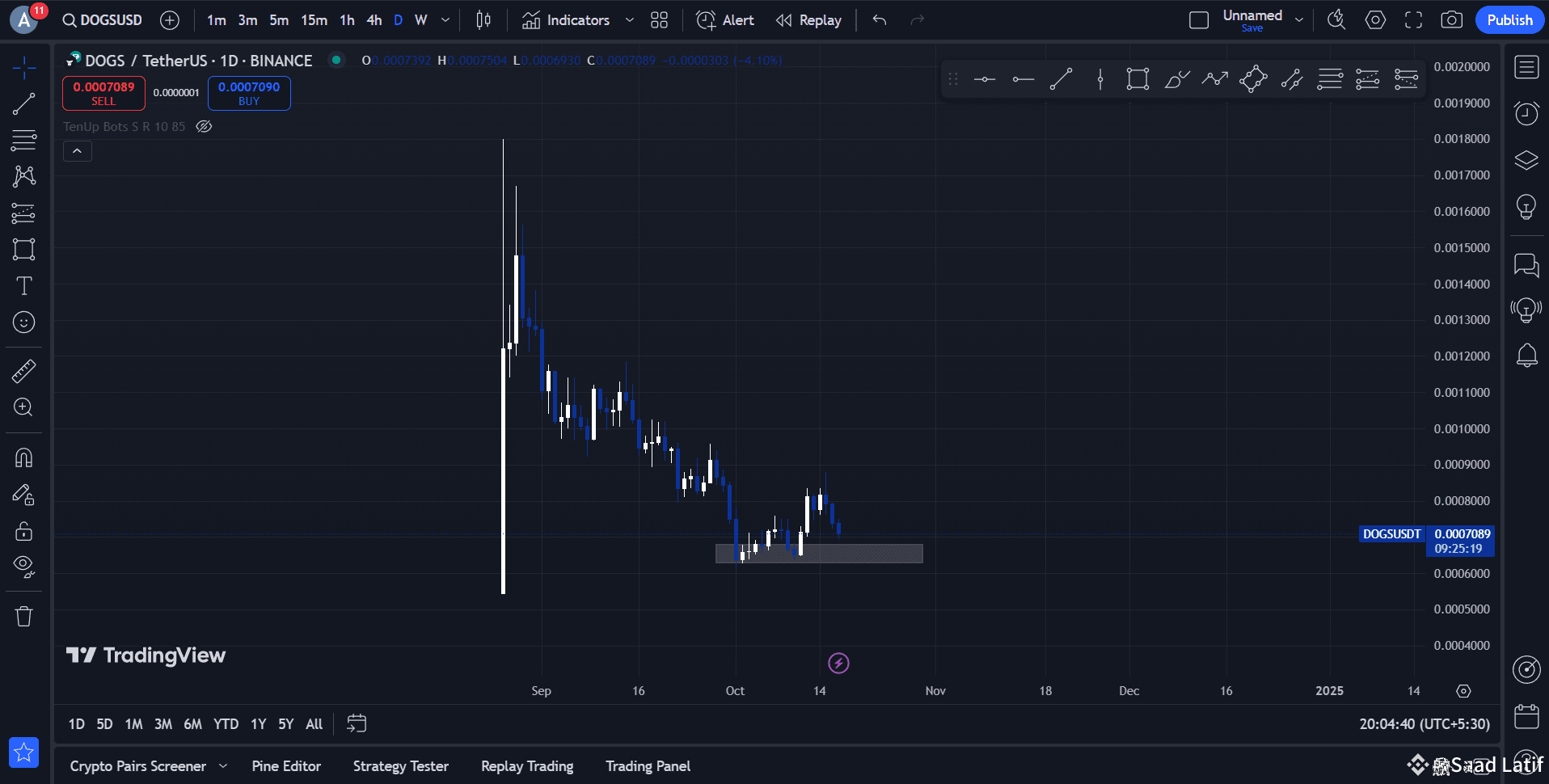
Task: Pick the rotated rectangle favorite tool
Action: pos(1253,79)
